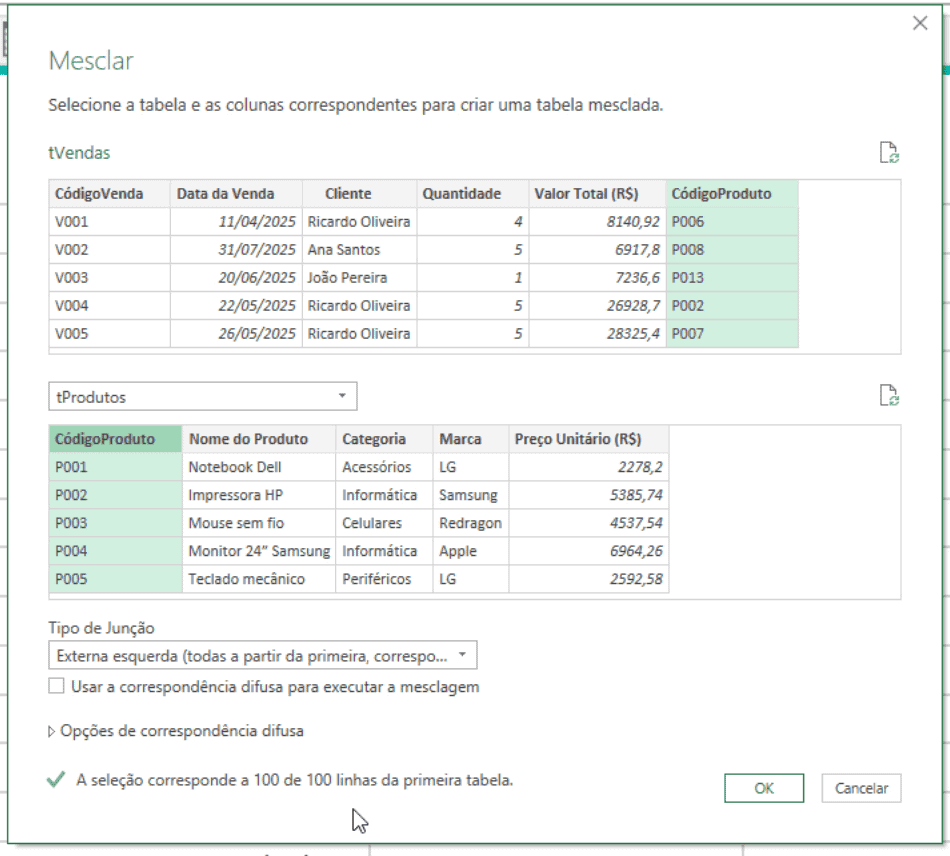Click the refresh preview icon beside tProdutos dropdown

click(888, 396)
